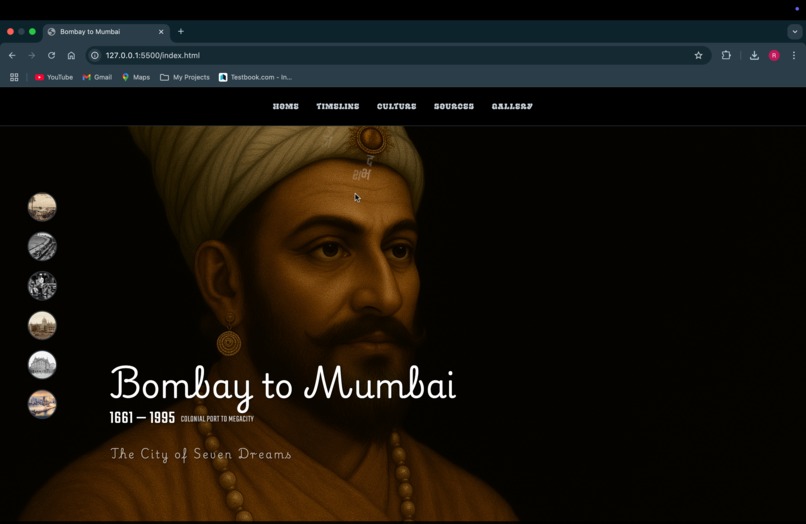Viewport: 806px width, 524px height.
Task: Open the browser home page icon
Action: 71,56
